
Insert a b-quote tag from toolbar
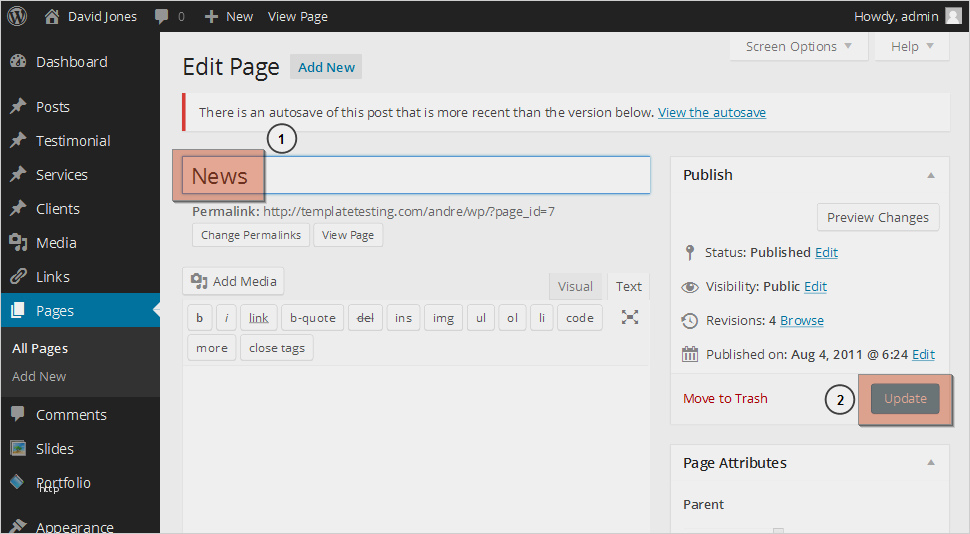[312, 318]
